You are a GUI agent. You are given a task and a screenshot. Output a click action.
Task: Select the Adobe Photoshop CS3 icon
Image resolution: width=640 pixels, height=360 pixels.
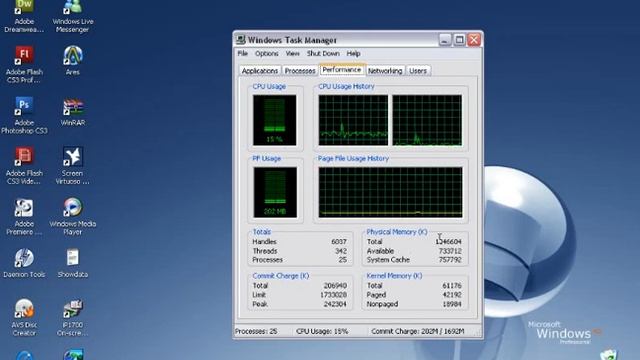(24, 116)
